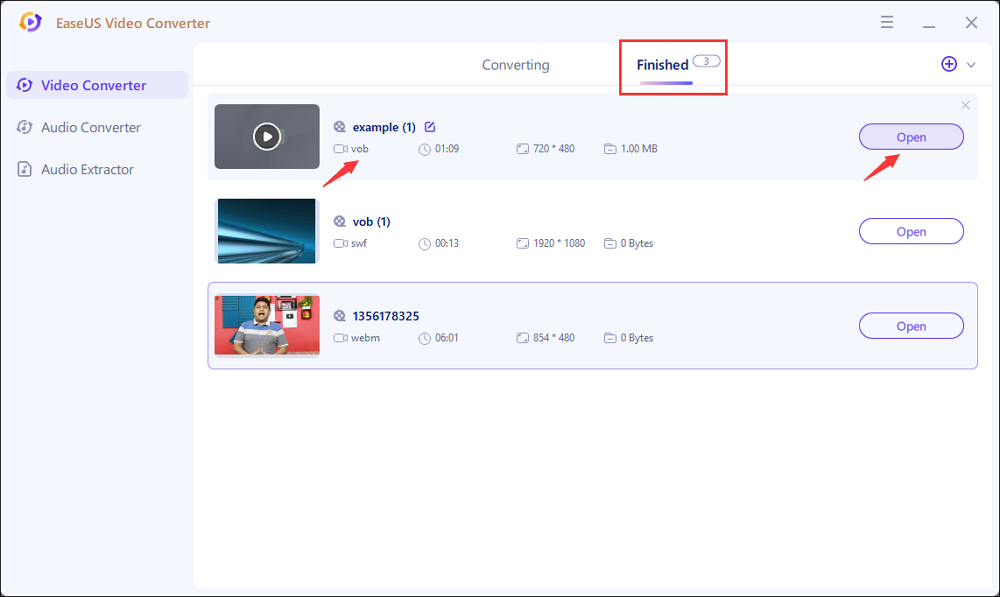Switch to the Finished tab
Image resolution: width=1000 pixels, height=597 pixels.
662,65
